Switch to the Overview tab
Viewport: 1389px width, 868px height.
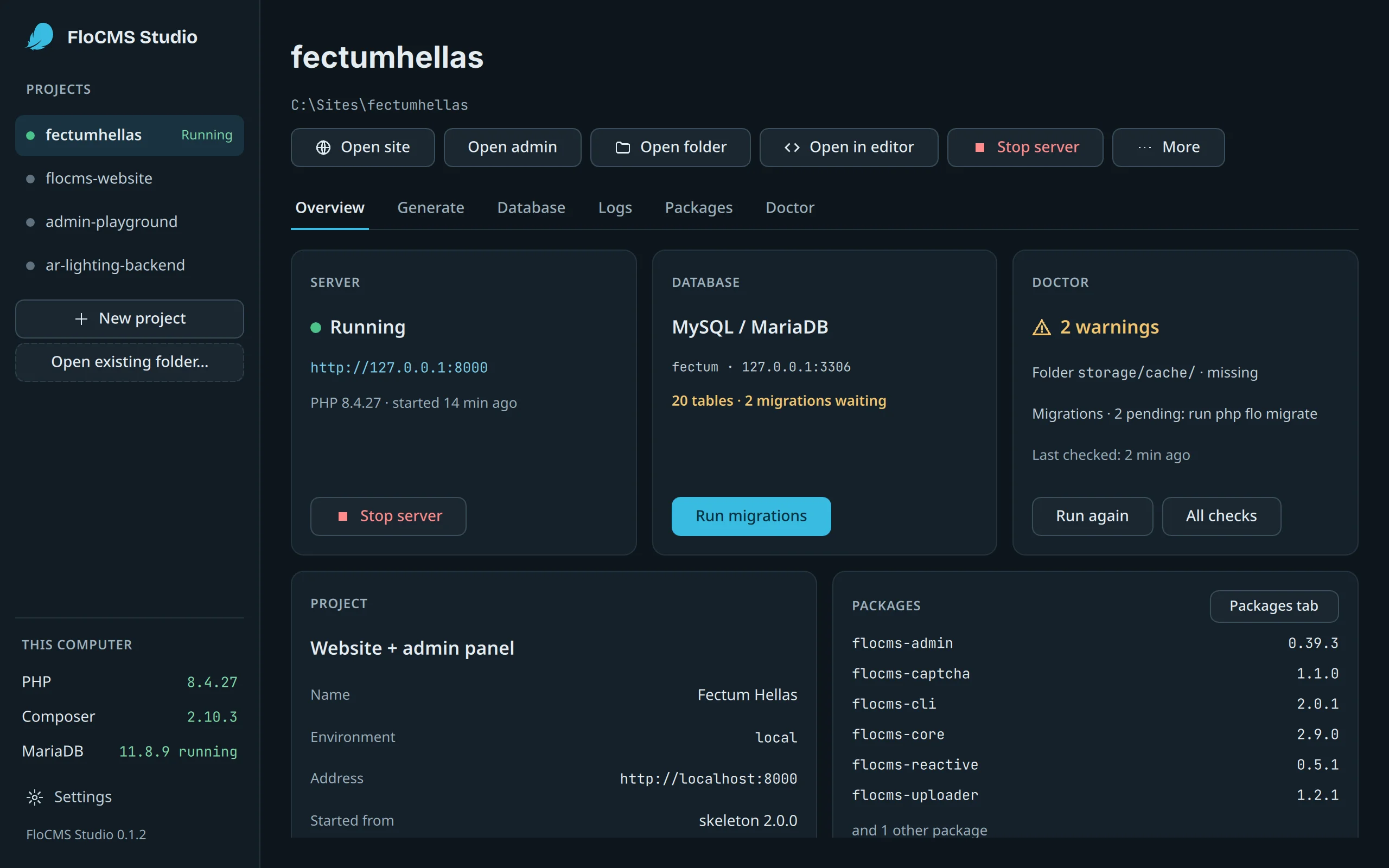[330, 207]
